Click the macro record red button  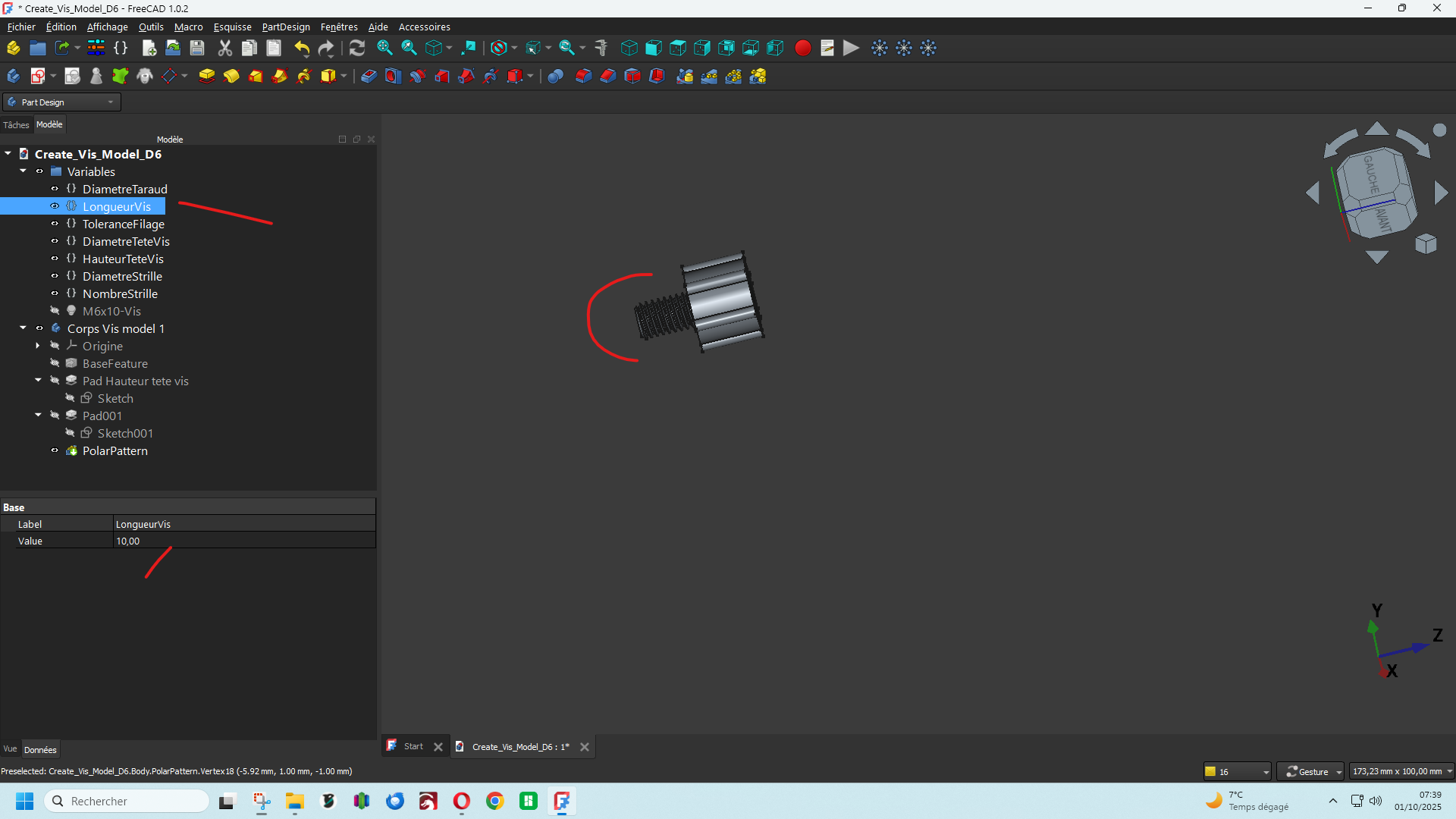click(x=803, y=48)
